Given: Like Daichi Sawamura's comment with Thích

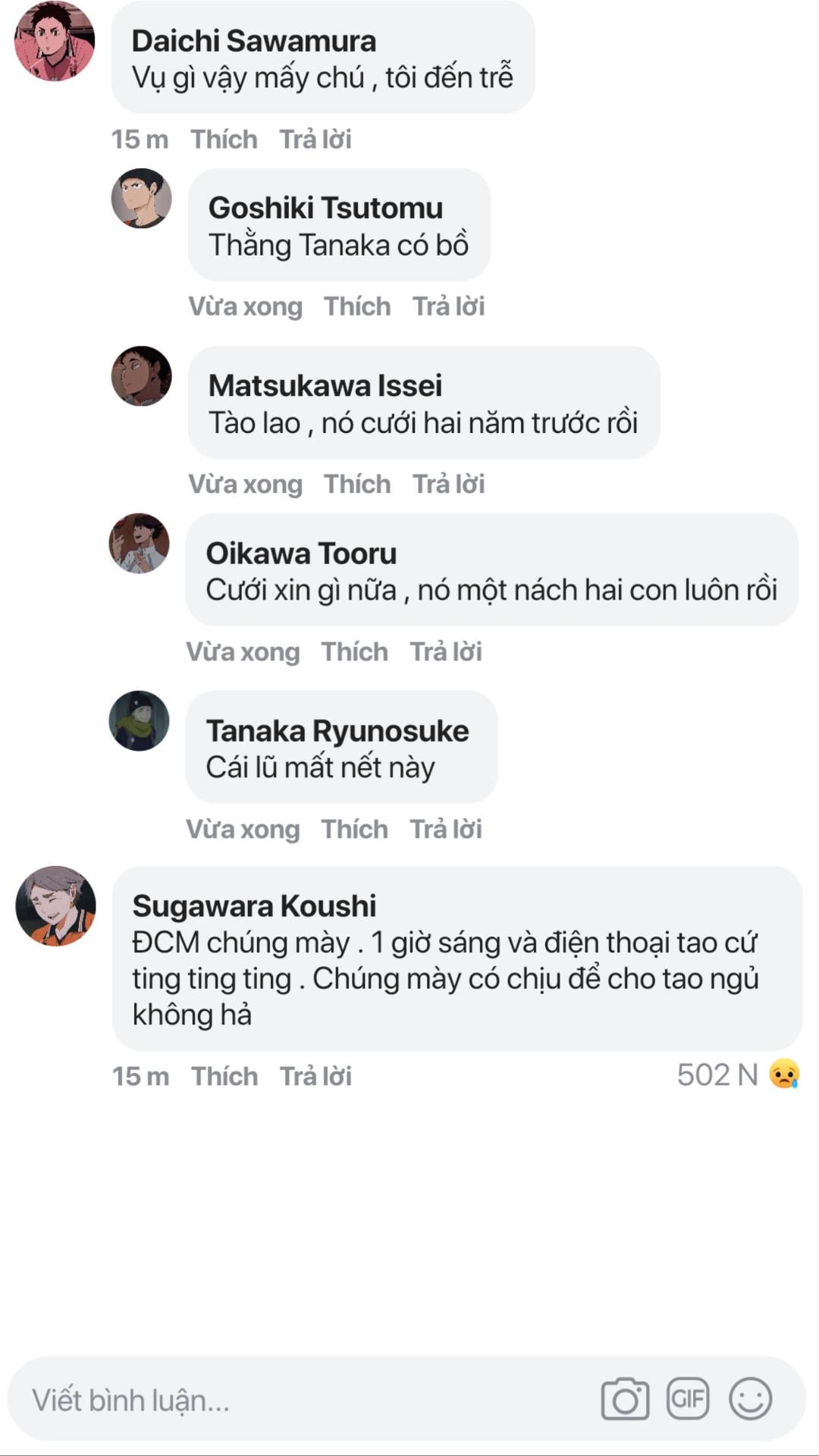Looking at the screenshot, I should click(224, 140).
